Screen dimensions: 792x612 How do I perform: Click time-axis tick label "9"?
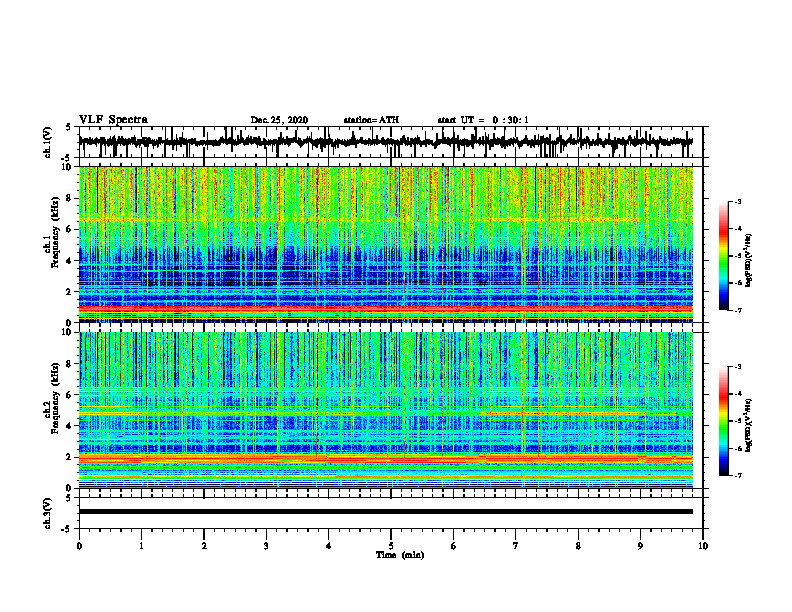(640, 546)
